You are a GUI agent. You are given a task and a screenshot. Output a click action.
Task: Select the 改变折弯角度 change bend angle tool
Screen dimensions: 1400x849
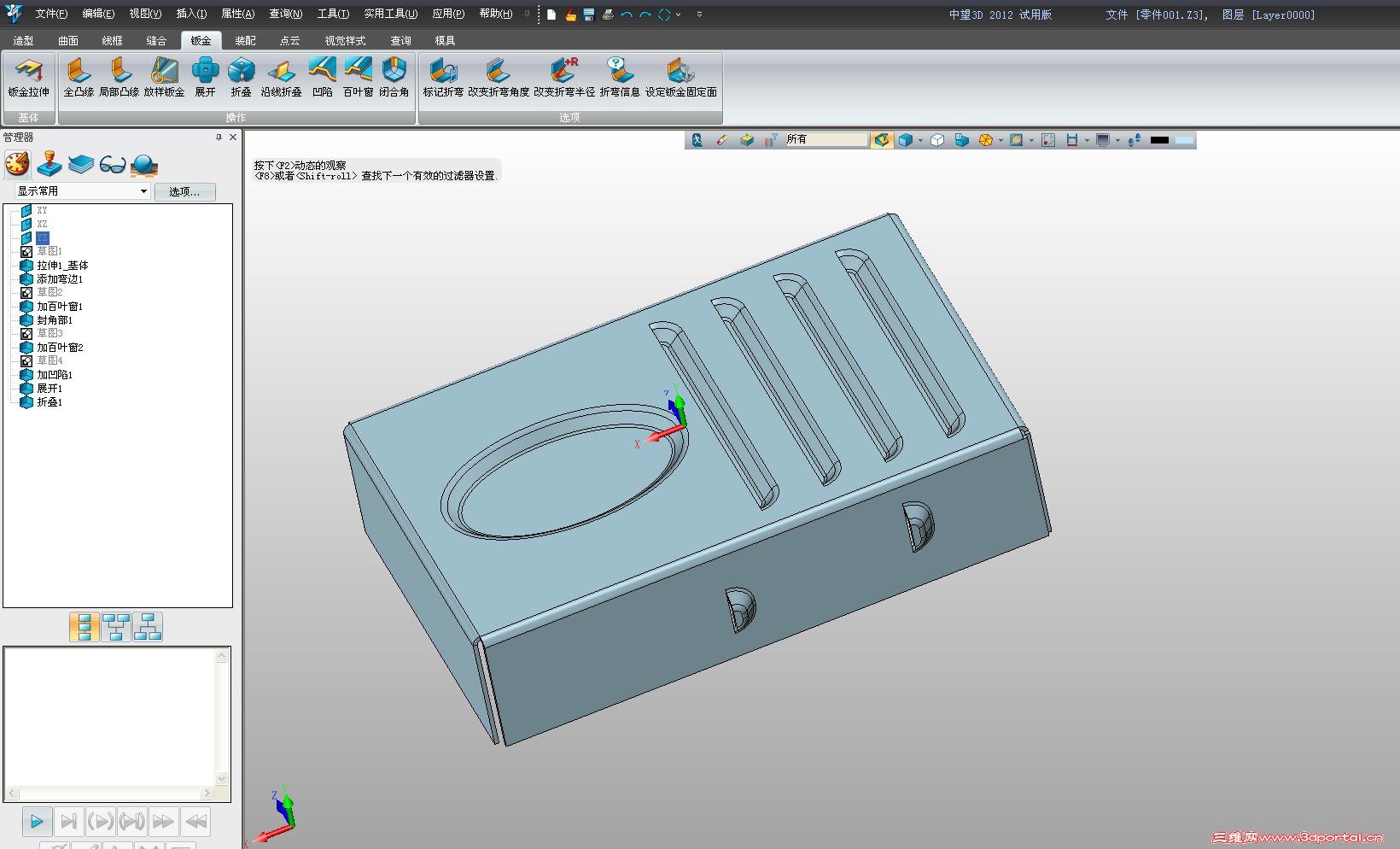click(x=499, y=79)
